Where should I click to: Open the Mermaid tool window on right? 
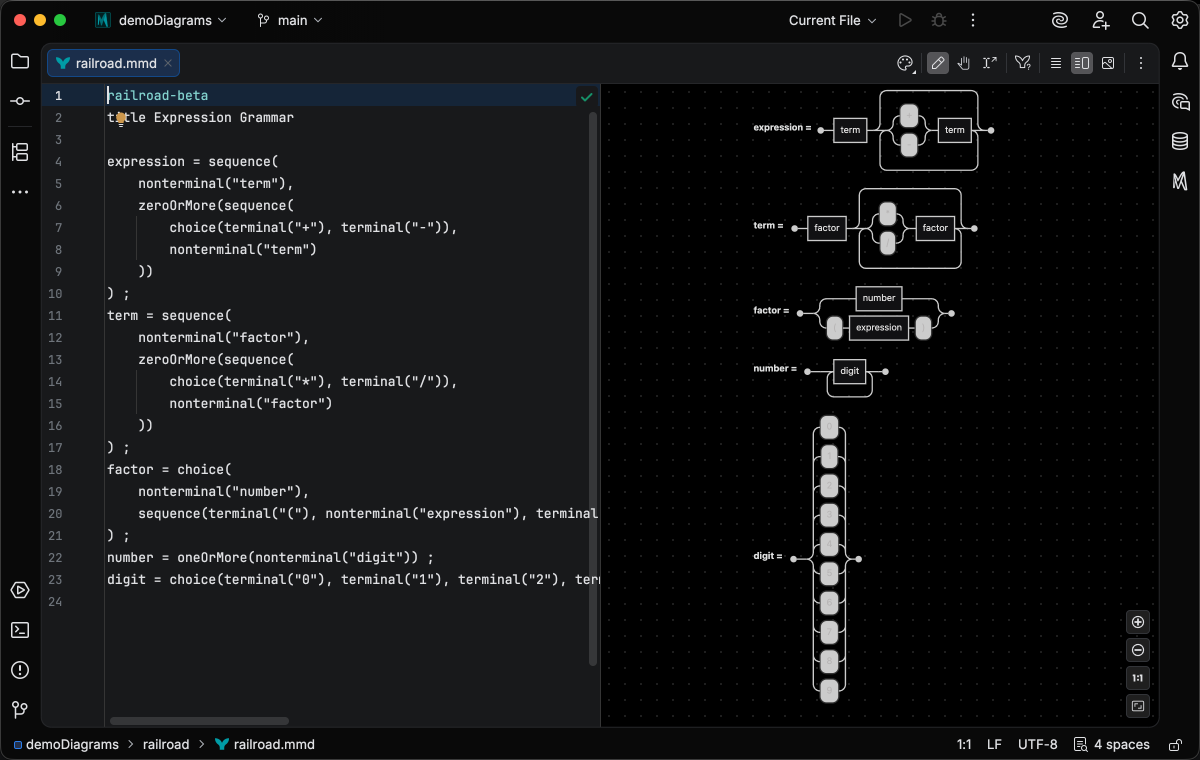pyautogui.click(x=1180, y=181)
